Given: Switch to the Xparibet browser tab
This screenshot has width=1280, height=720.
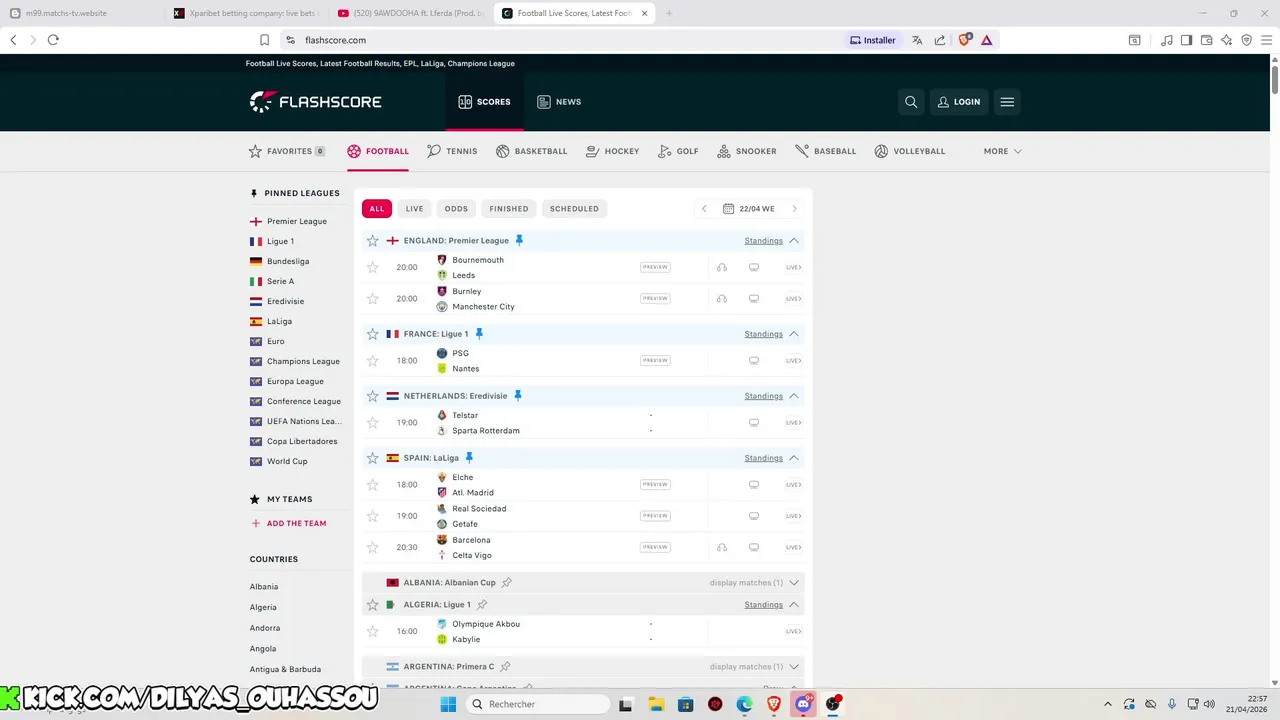Looking at the screenshot, I should (246, 13).
